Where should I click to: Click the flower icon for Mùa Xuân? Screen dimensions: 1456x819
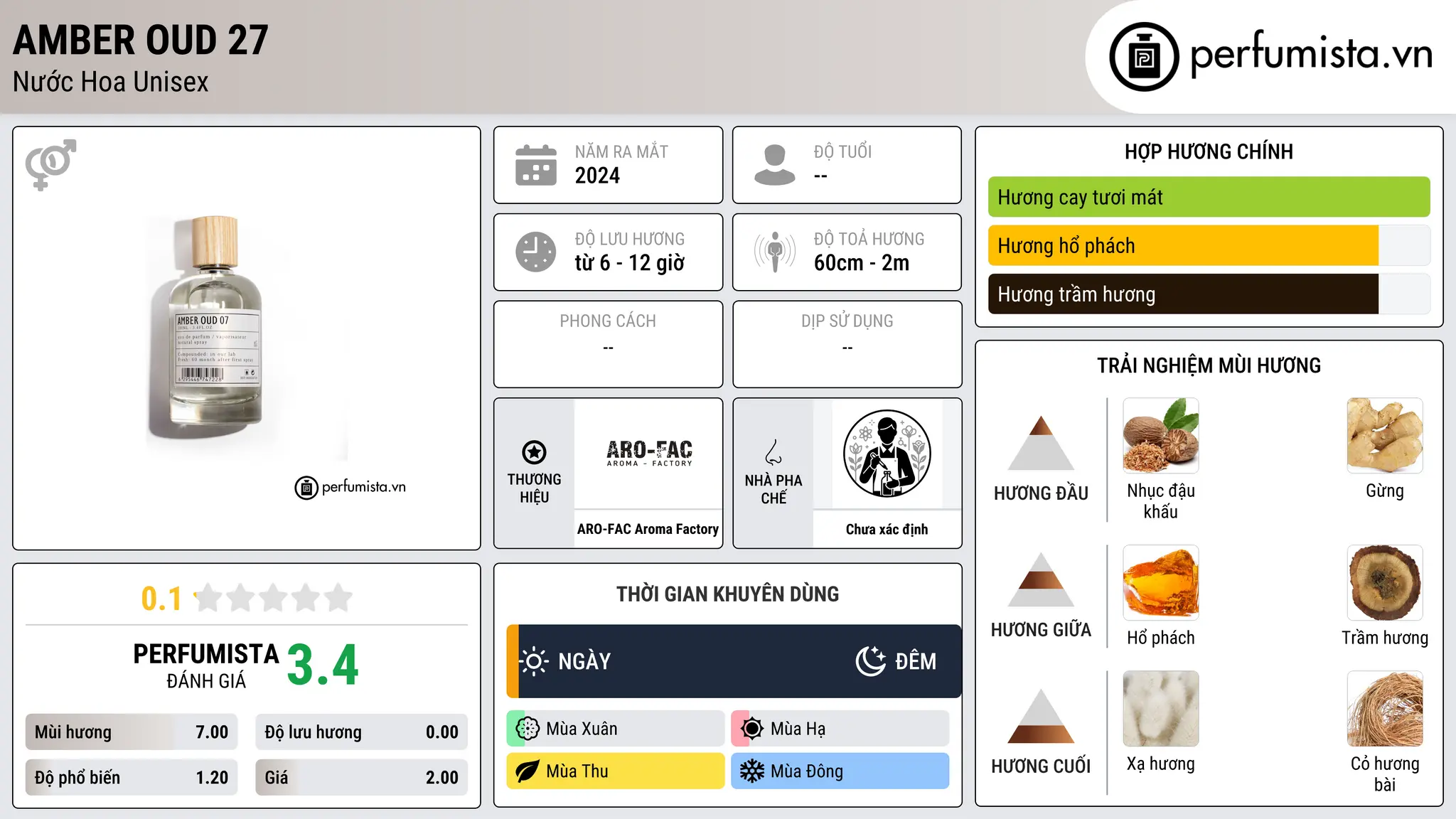pyautogui.click(x=528, y=729)
